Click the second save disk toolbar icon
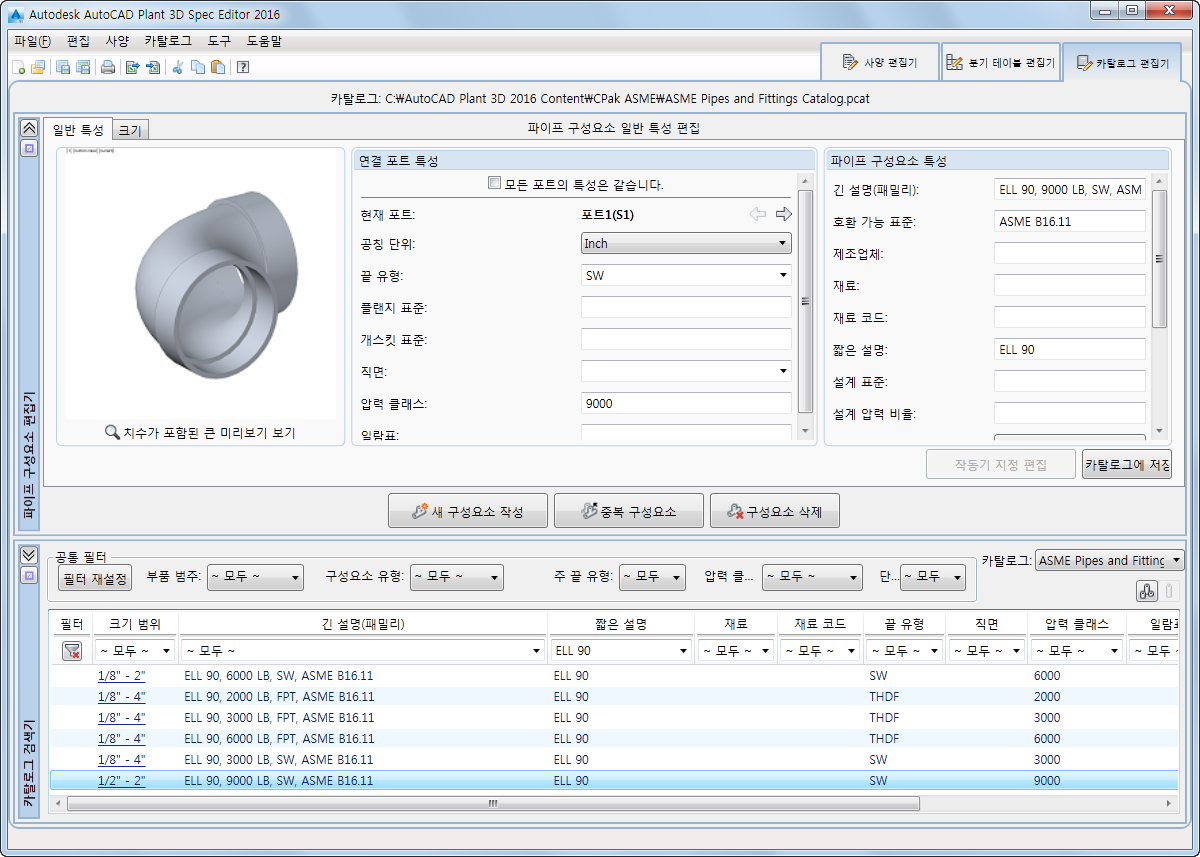The height and width of the screenshot is (857, 1200). coord(83,67)
